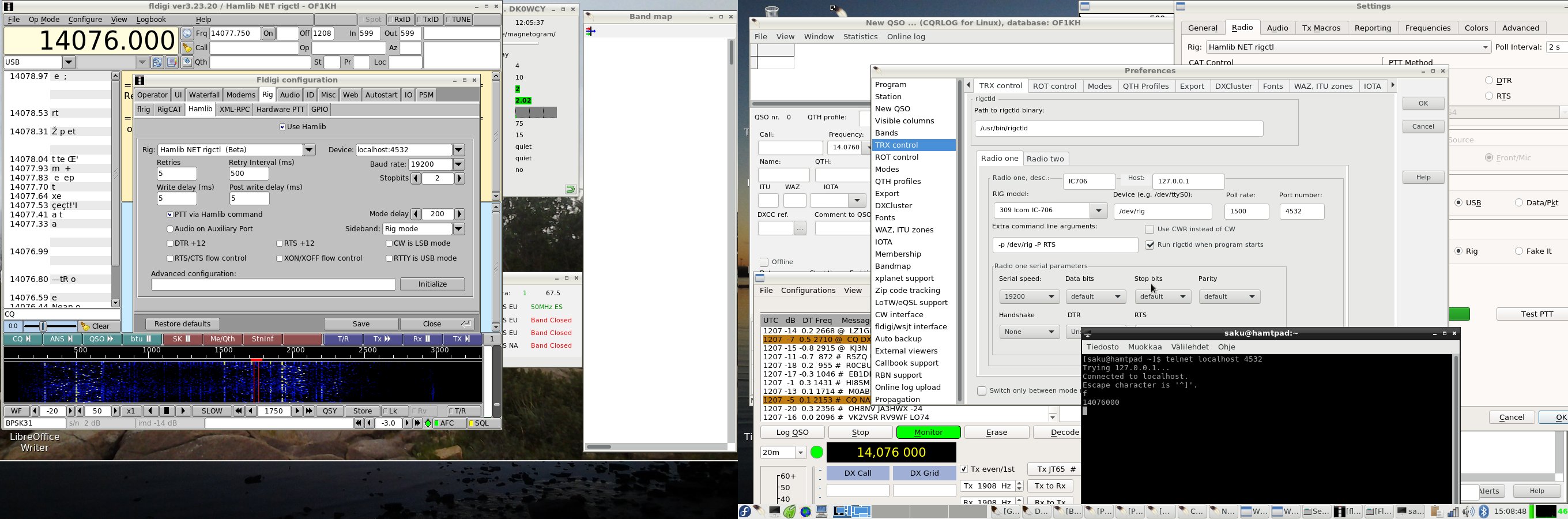Viewport: 1568px width, 519px height.
Task: Click the network signal tray icon
Action: [1453, 512]
